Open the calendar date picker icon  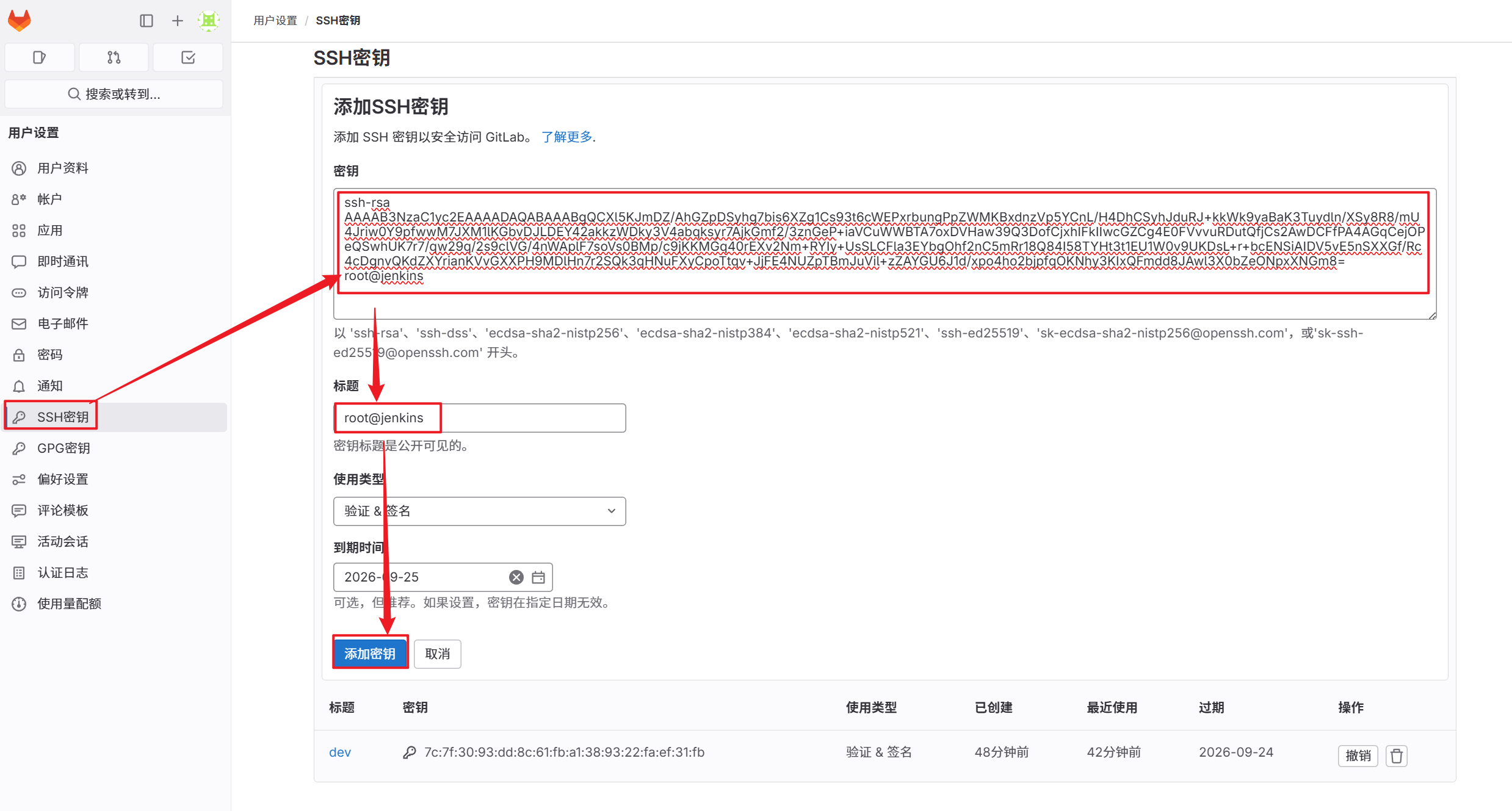pos(538,577)
